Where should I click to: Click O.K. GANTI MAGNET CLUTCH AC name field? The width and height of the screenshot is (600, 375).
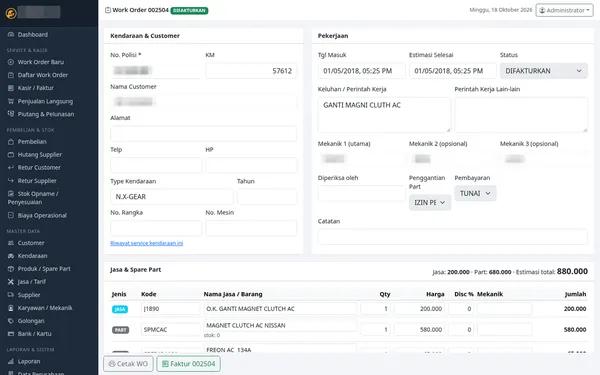[280, 309]
